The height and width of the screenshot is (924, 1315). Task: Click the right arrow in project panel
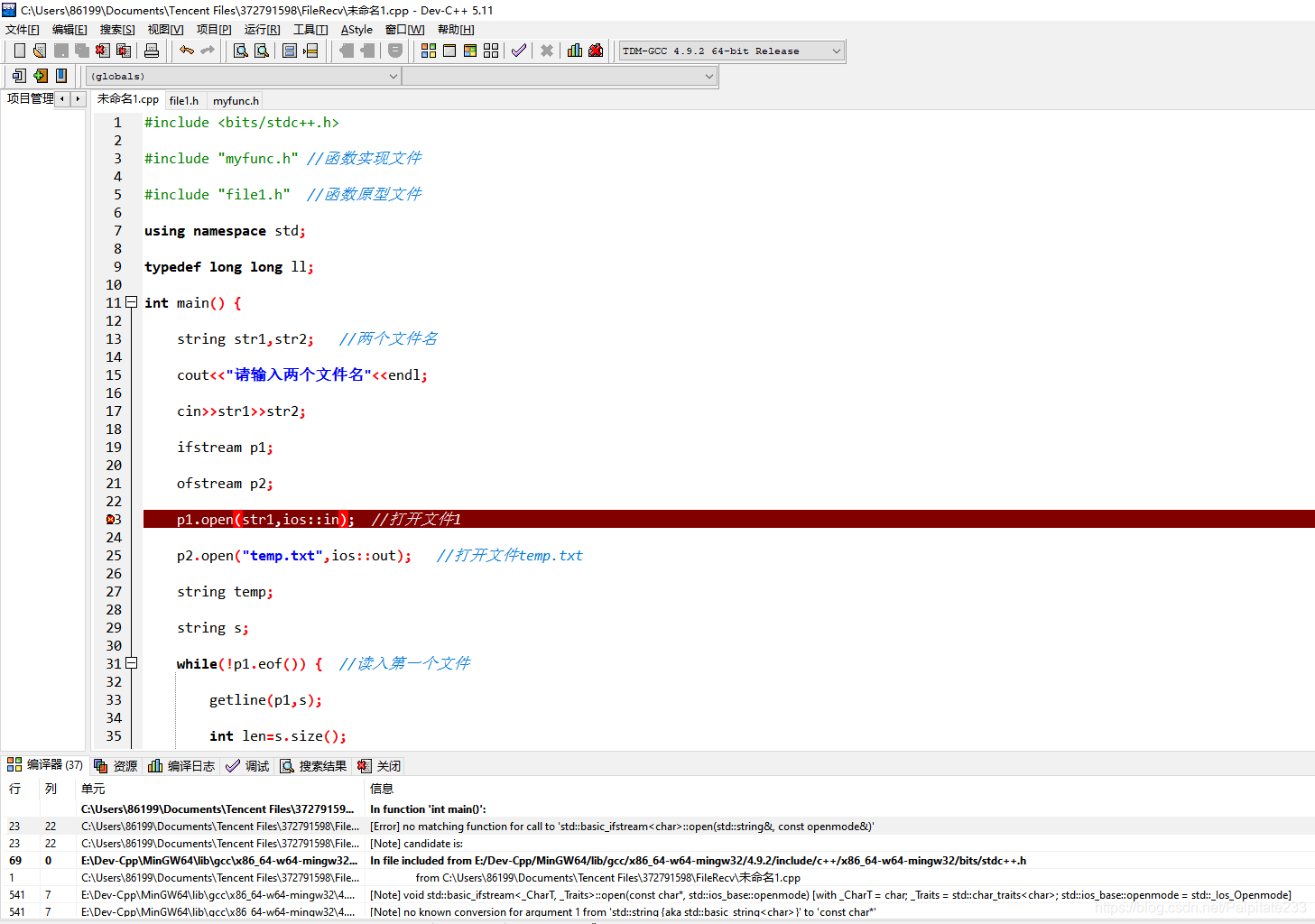[x=78, y=98]
